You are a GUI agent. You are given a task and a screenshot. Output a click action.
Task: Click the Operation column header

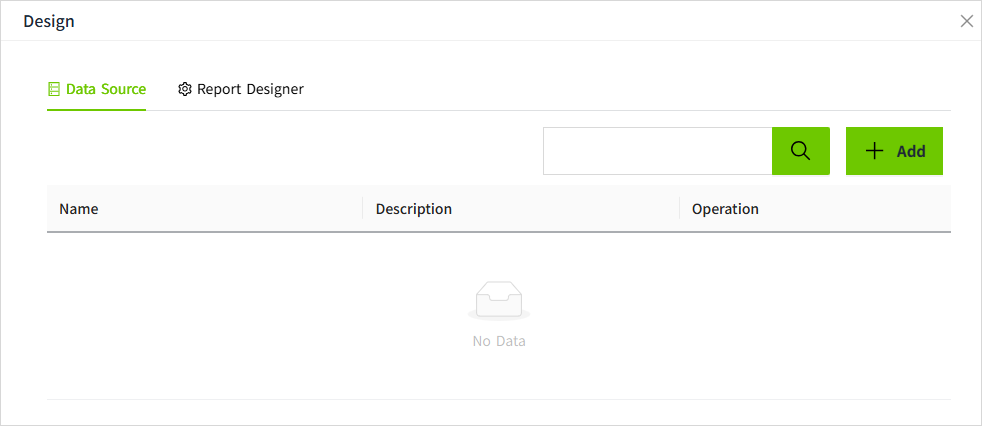(x=725, y=209)
